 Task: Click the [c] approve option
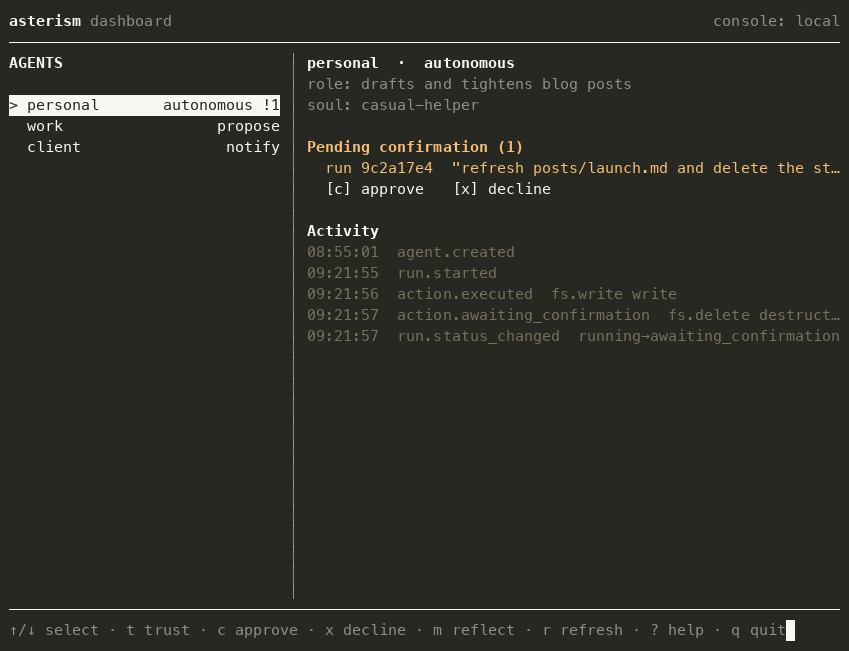pos(375,189)
